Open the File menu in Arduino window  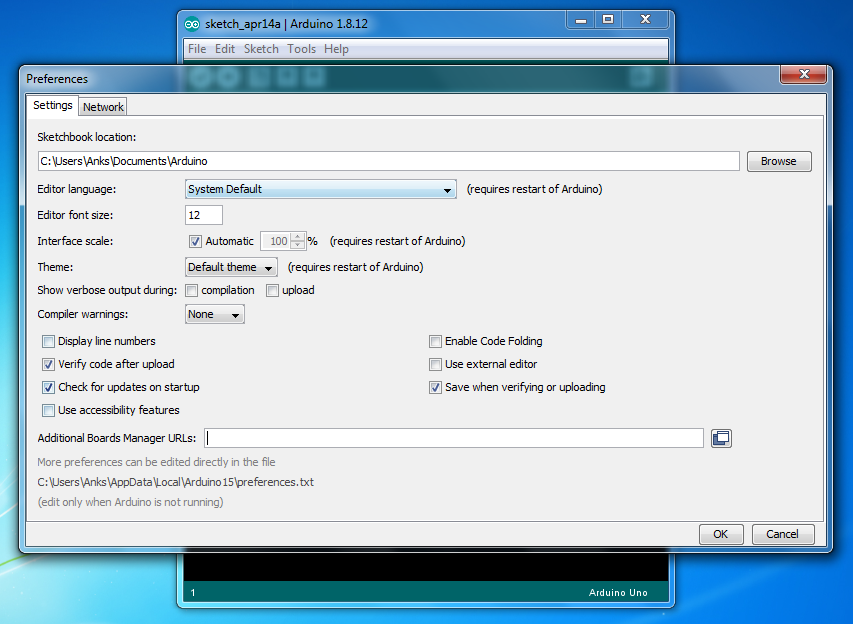(197, 49)
